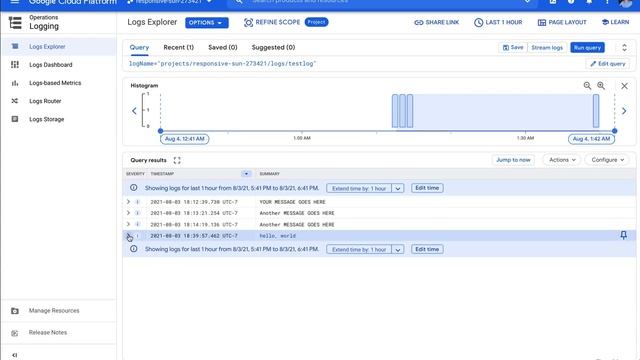640x360 pixels.
Task: Switch to the Recent (1) tab
Action: [x=178, y=47]
